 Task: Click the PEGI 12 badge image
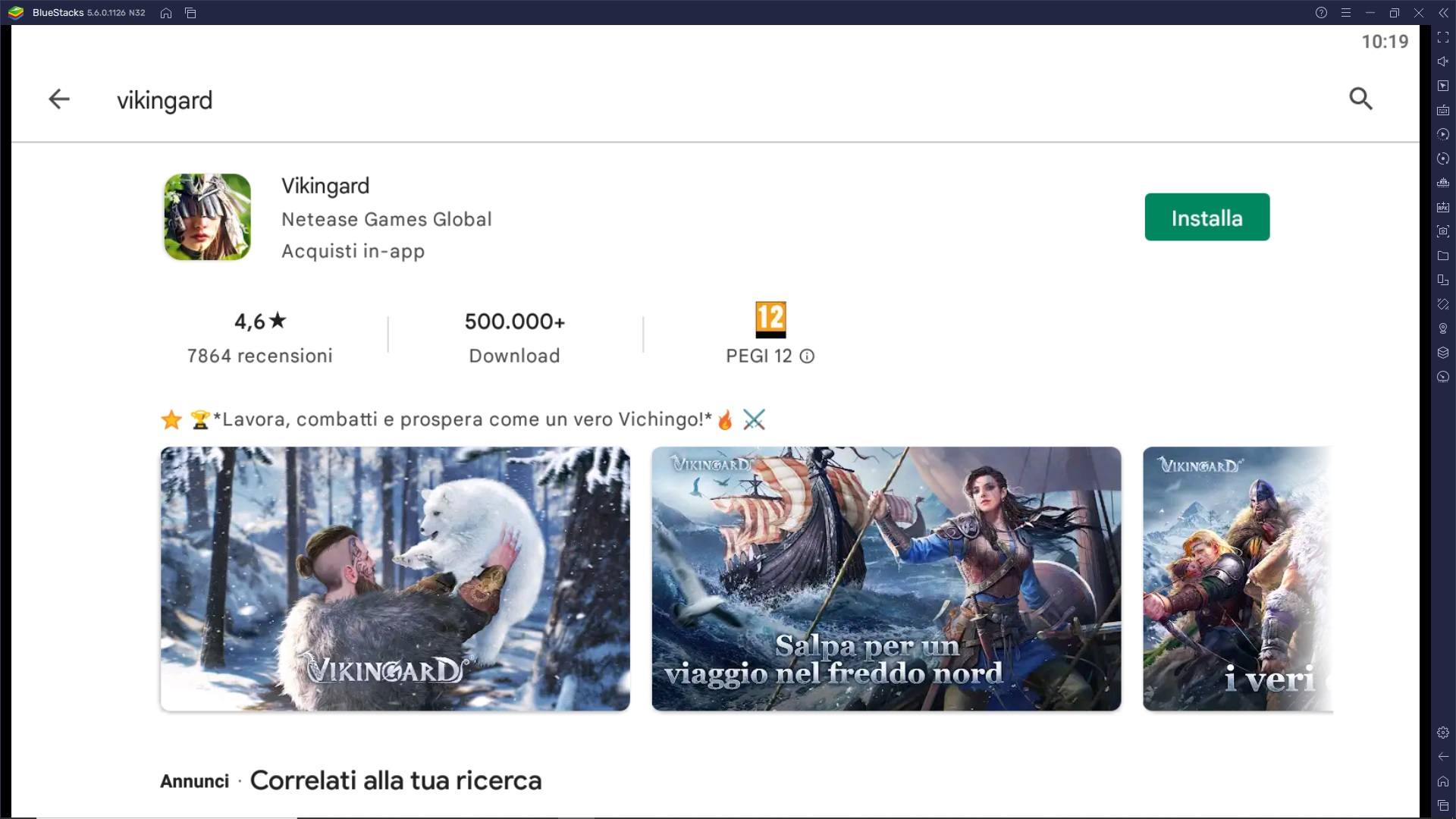[x=770, y=320]
